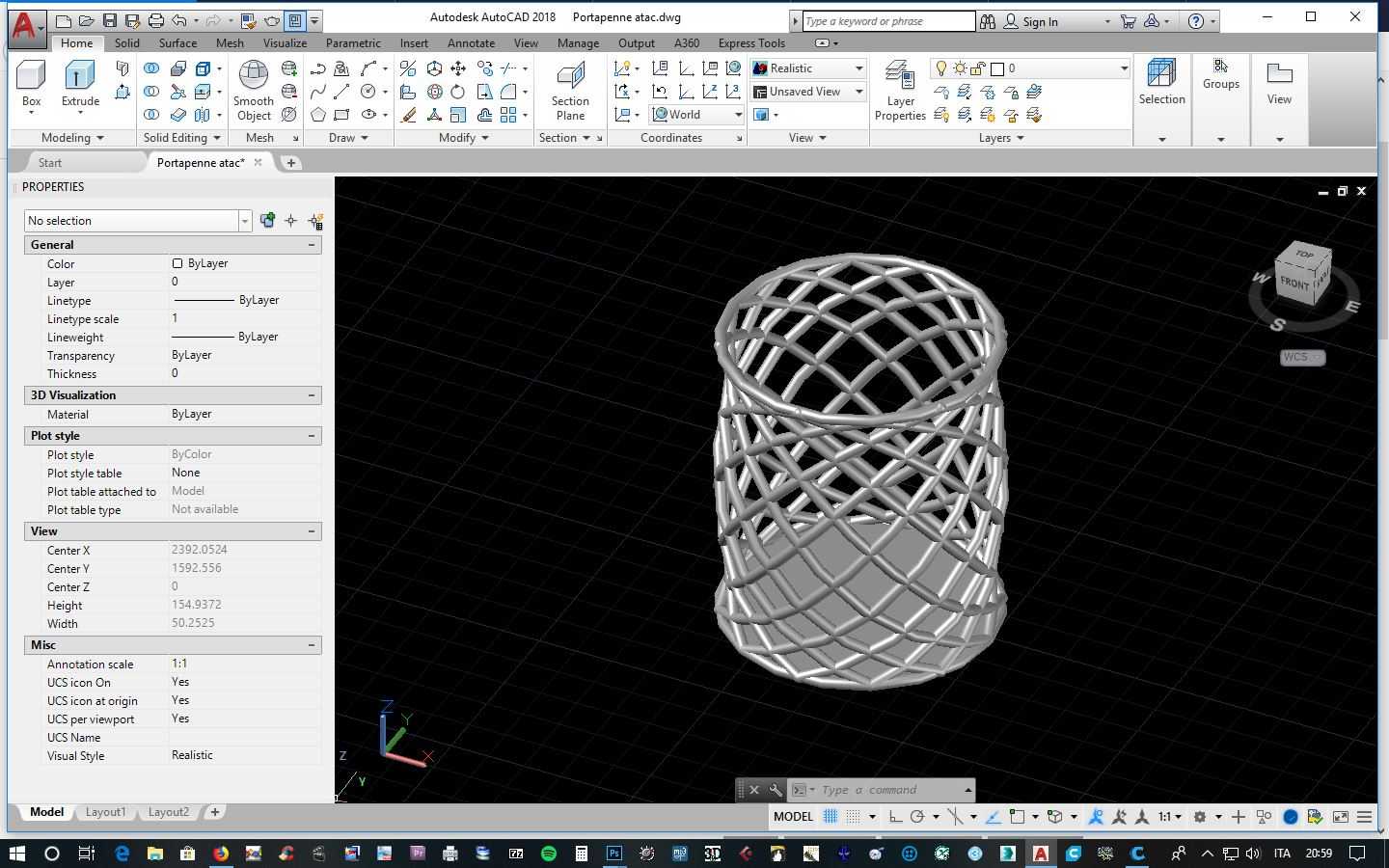The image size is (1389, 868).
Task: Toggle 3D object snap in status bar
Action: pyautogui.click(x=1055, y=817)
